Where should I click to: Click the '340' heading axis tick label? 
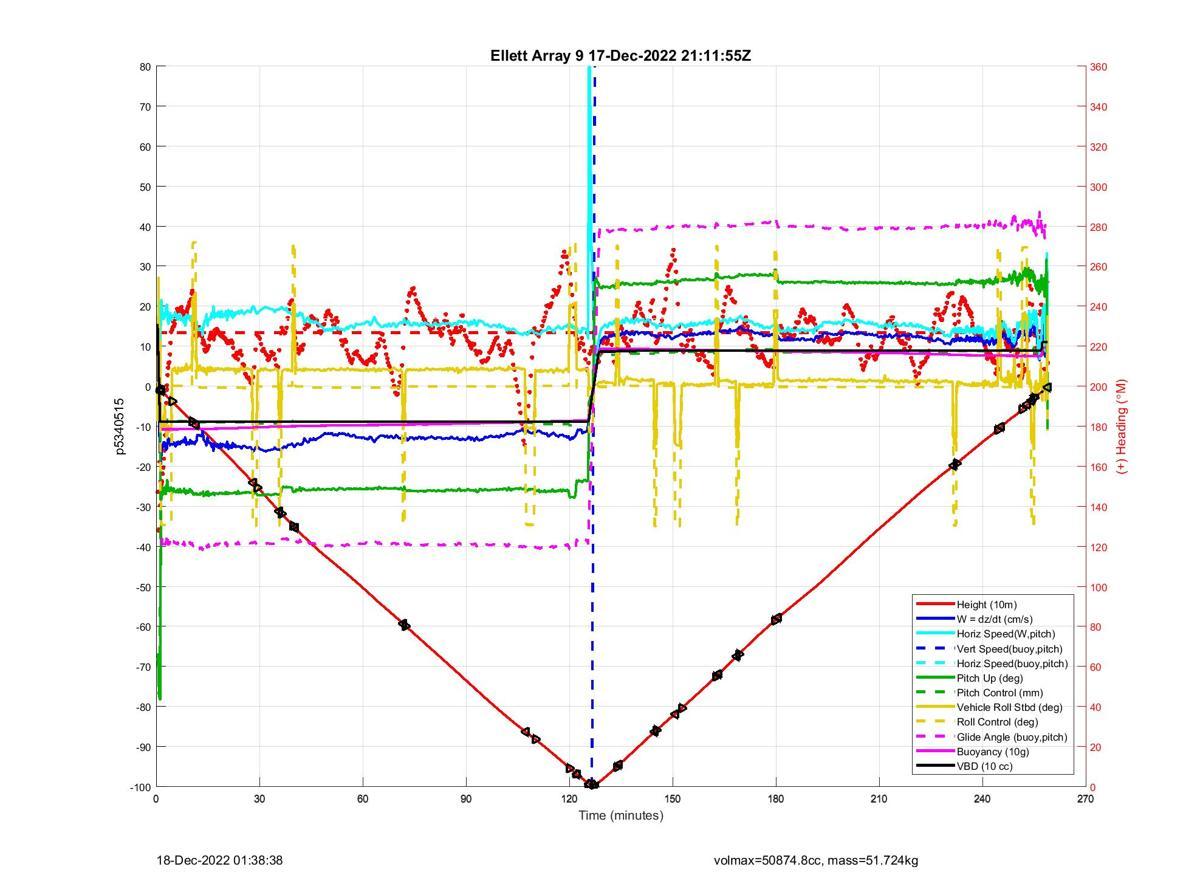click(1099, 107)
